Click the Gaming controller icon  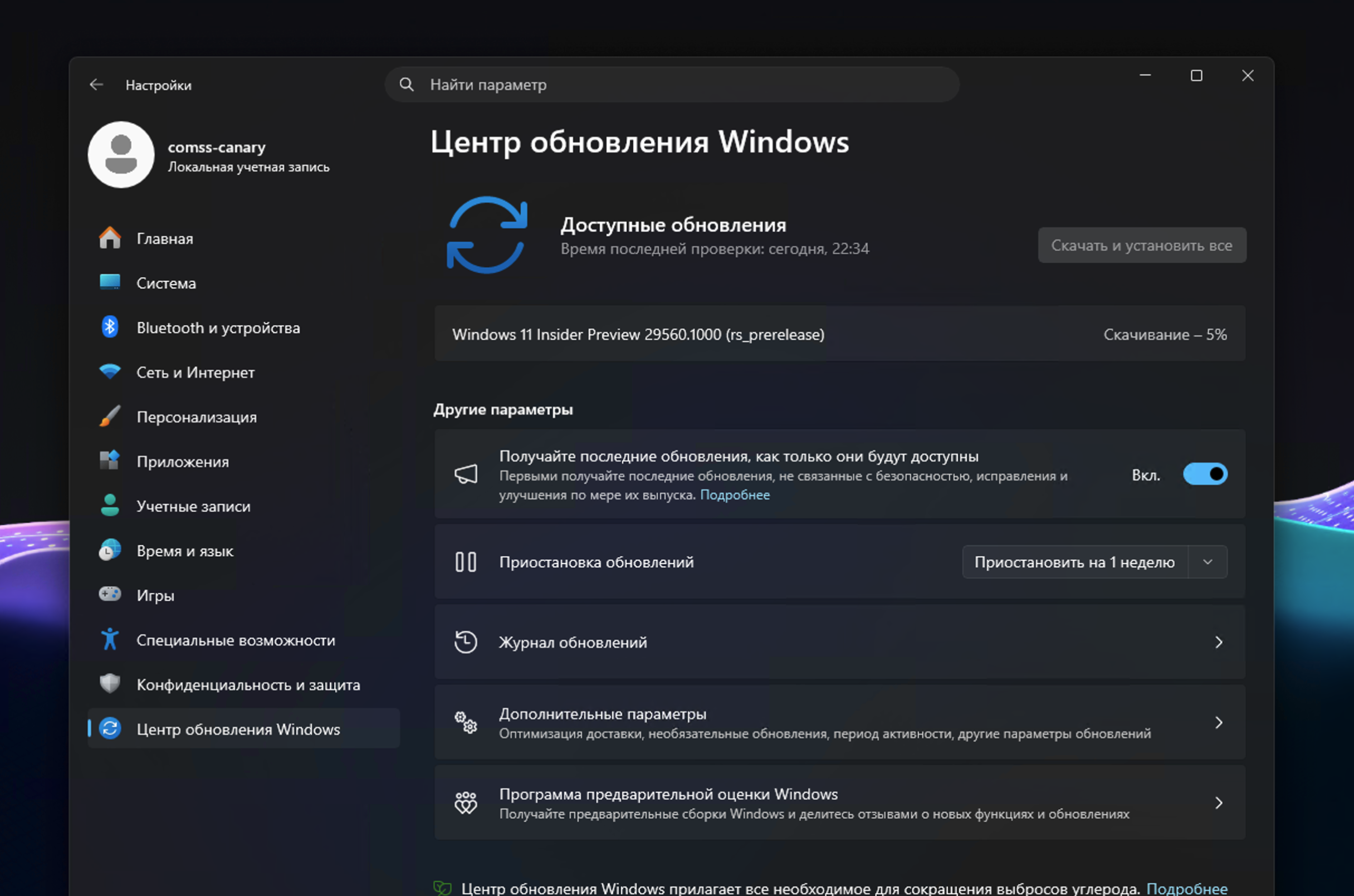tap(110, 594)
